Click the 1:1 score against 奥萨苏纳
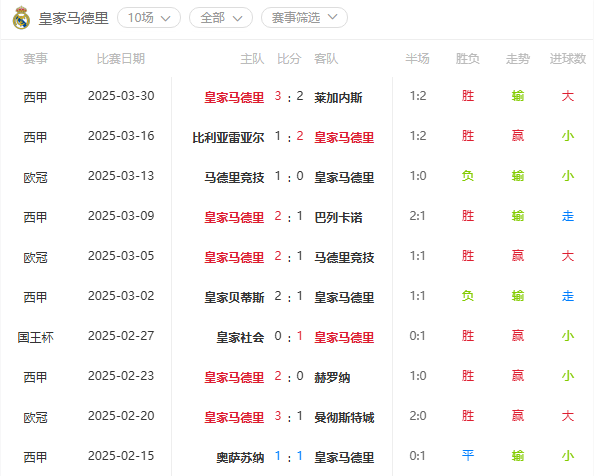 tap(289, 456)
